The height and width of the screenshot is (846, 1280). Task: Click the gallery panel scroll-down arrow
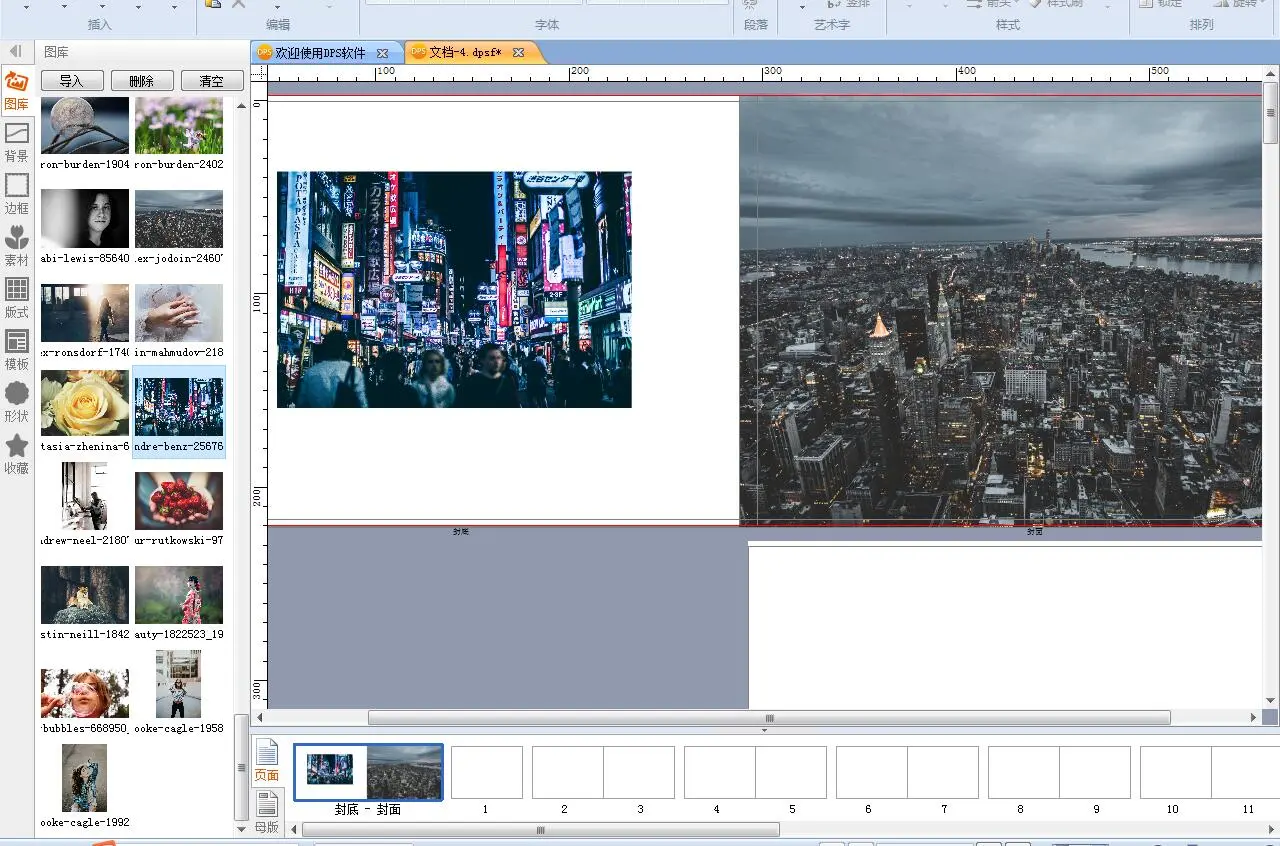click(241, 829)
